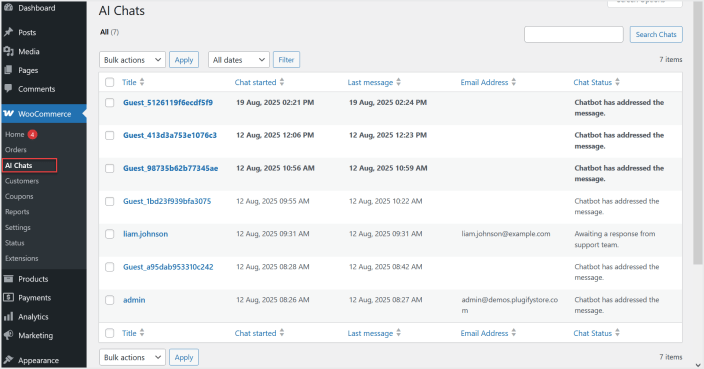This screenshot has height=369, width=704.
Task: Click sort arrows beside top Email Address
Action: [x=514, y=82]
